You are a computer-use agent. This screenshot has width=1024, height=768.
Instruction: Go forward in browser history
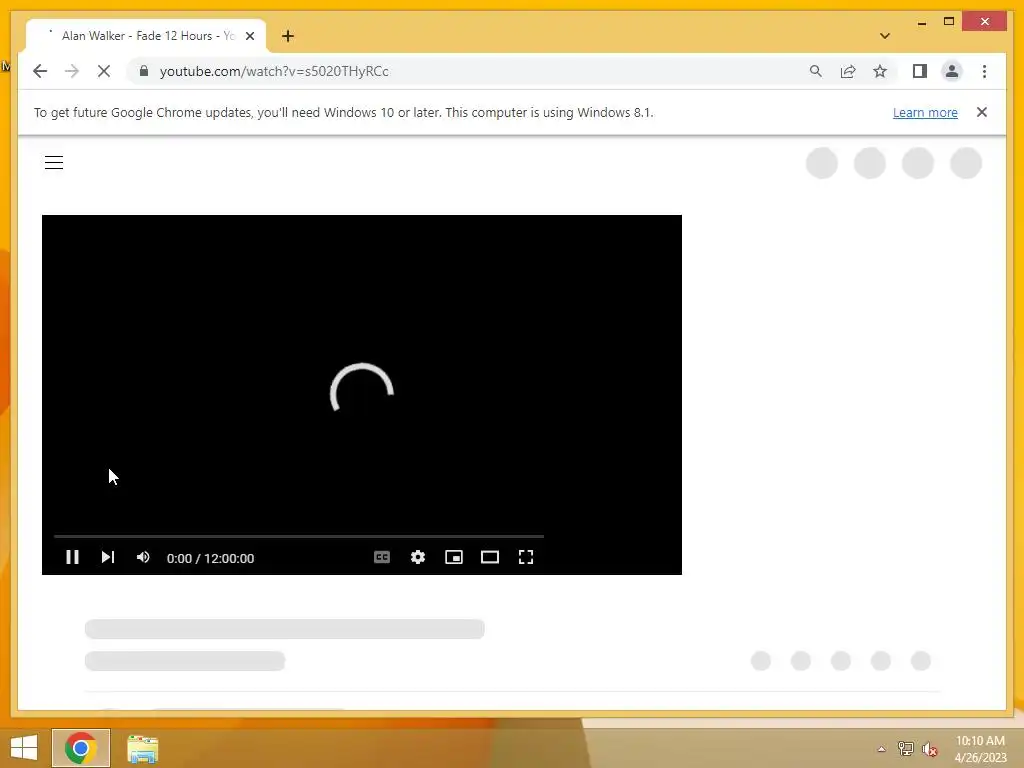[x=72, y=71]
